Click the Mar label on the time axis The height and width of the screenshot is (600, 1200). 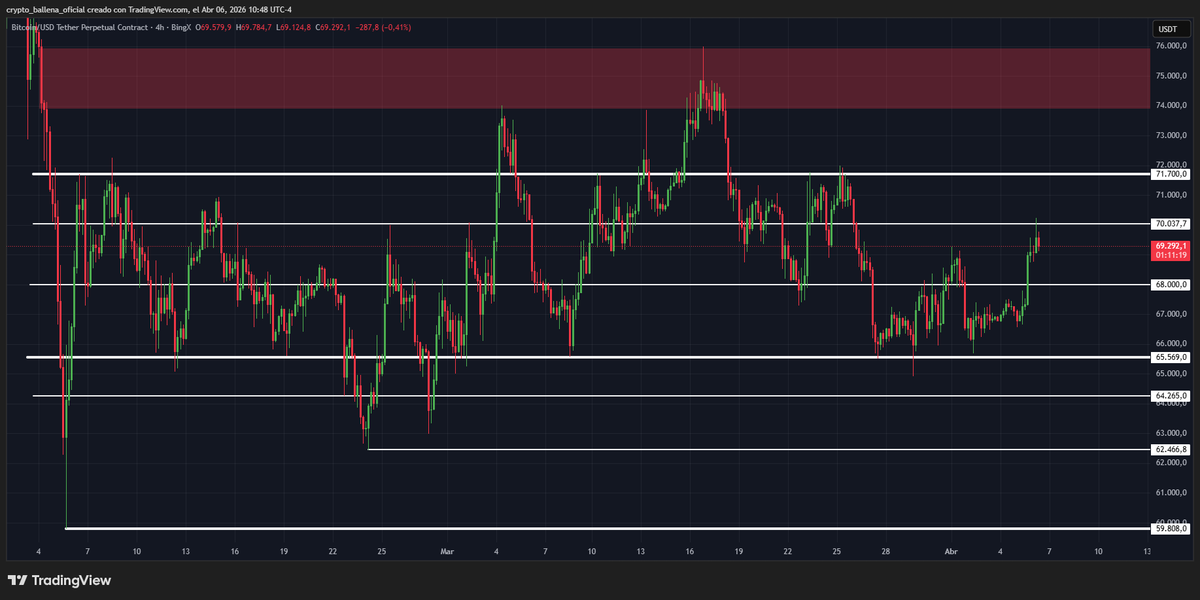click(x=446, y=551)
